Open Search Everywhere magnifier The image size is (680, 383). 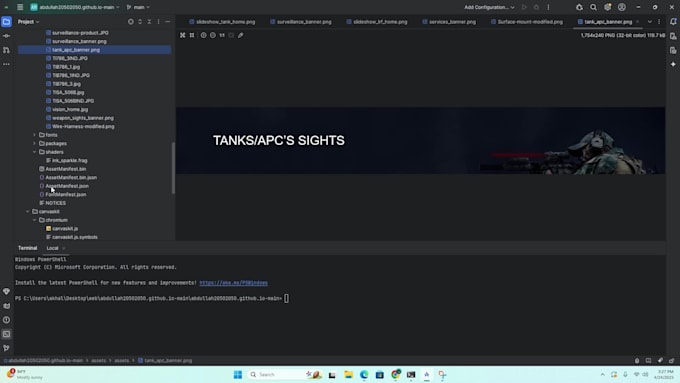(x=593, y=7)
